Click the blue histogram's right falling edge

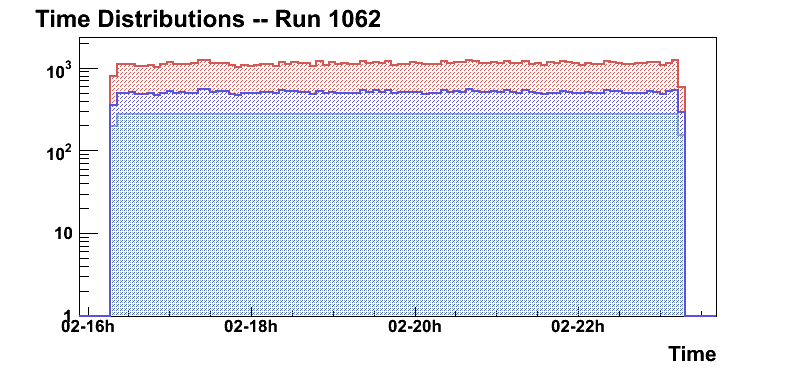(685, 213)
